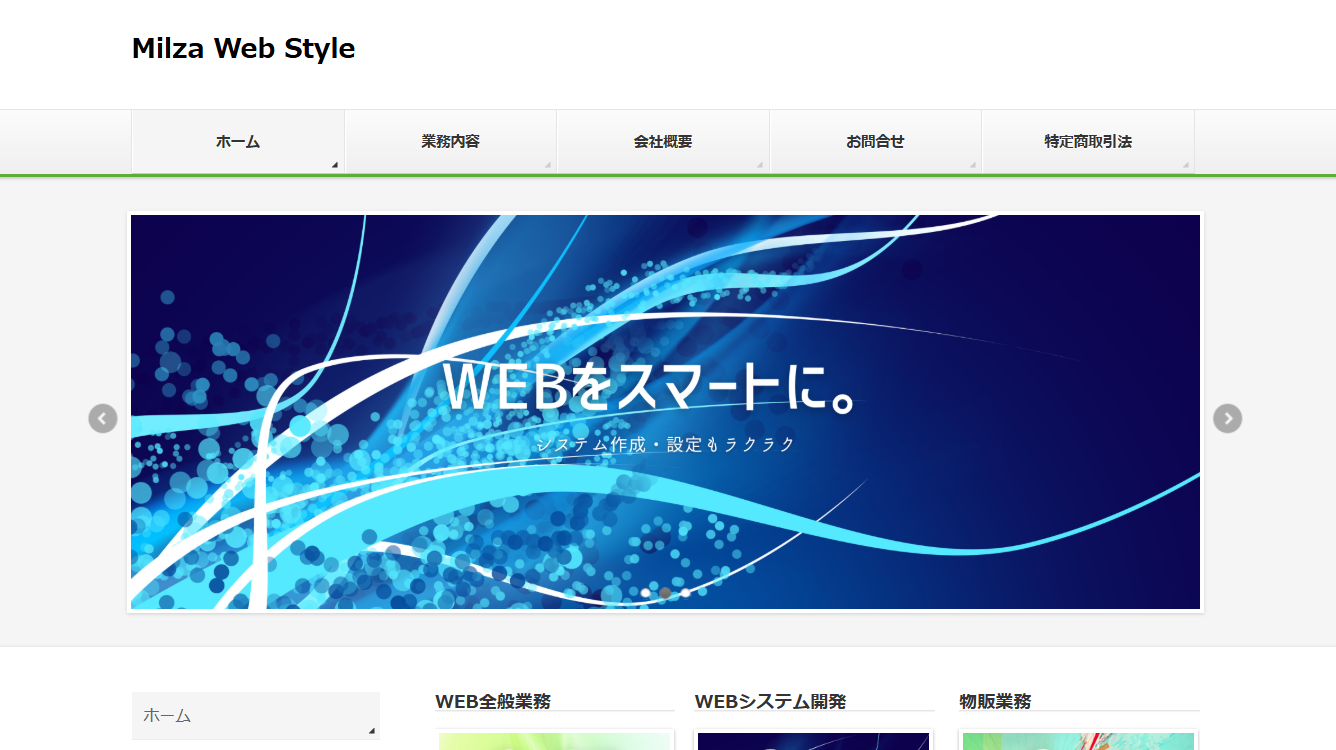Open the お問合せ contact page
Screen dimensions: 1336x750
pos(875,142)
